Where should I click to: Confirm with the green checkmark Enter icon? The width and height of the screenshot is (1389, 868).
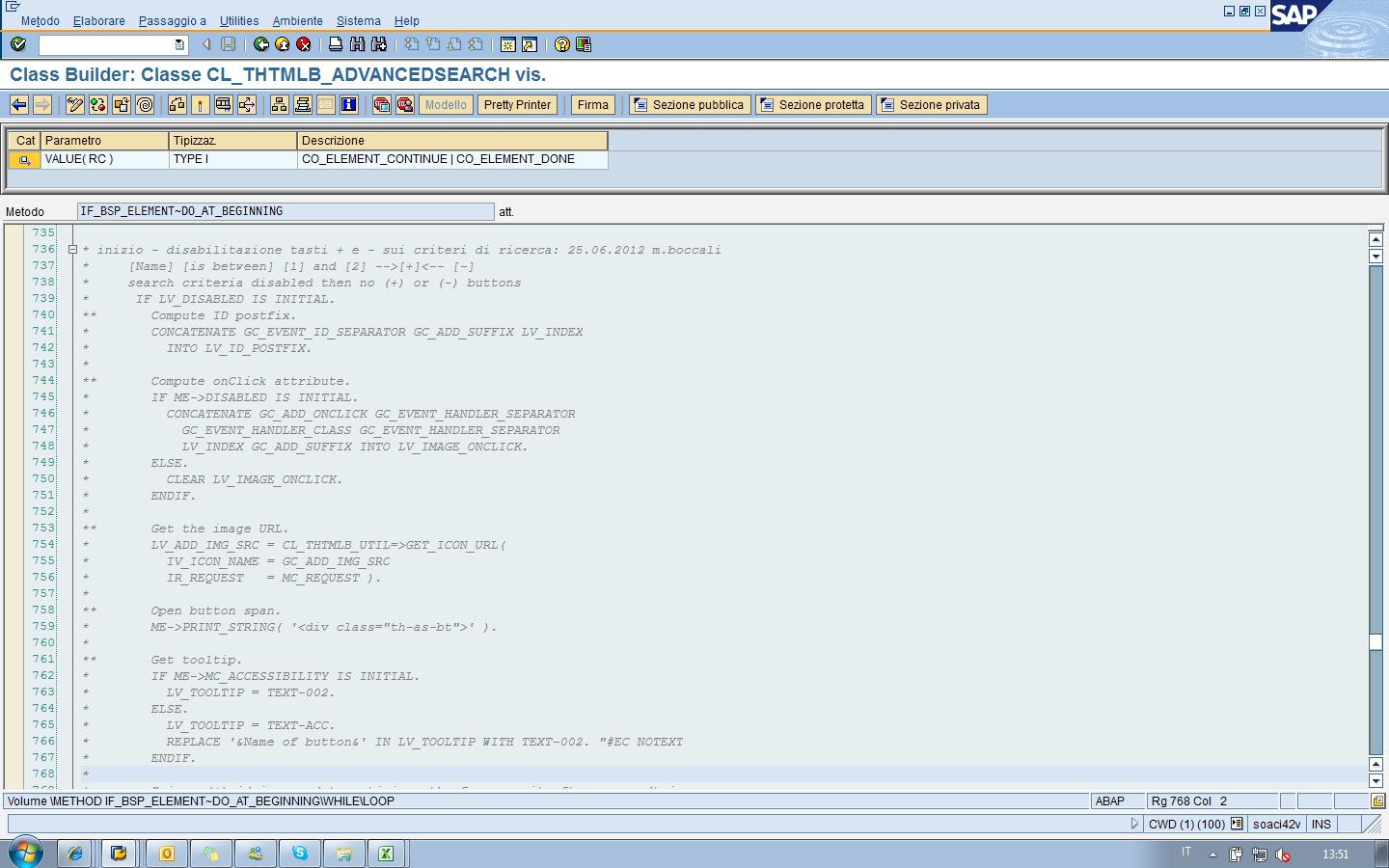(x=17, y=43)
